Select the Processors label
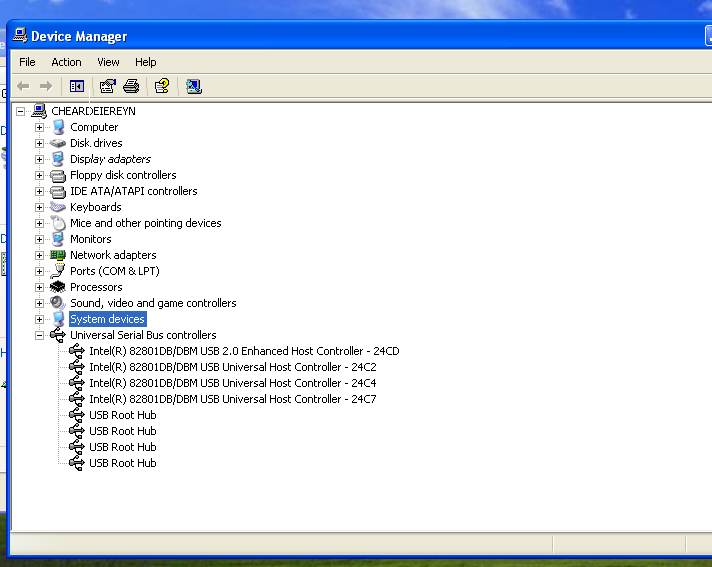This screenshot has height=567, width=712. [x=96, y=287]
